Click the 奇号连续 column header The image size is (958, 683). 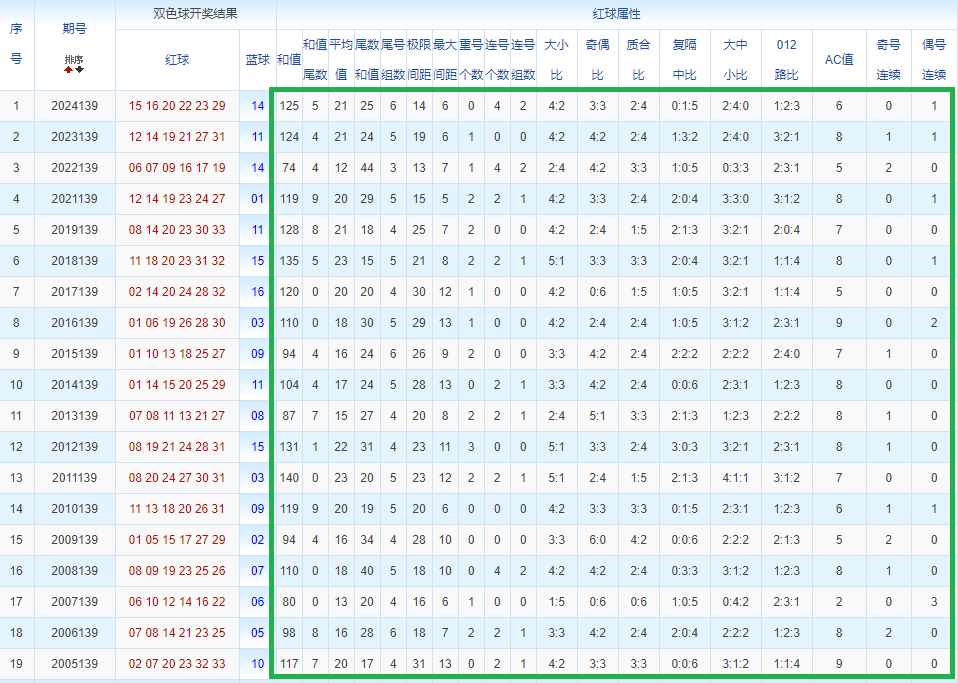click(888, 60)
